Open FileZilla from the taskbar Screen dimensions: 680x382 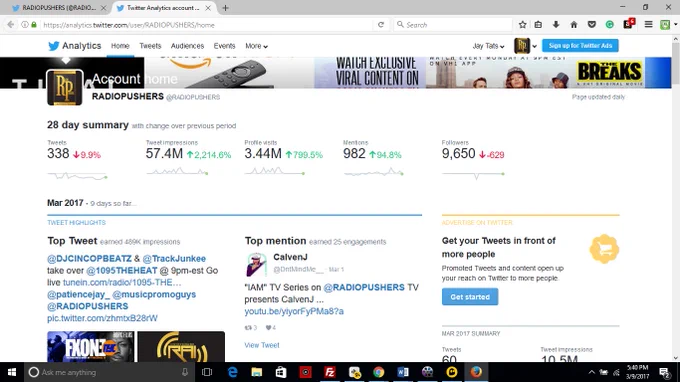click(x=330, y=372)
